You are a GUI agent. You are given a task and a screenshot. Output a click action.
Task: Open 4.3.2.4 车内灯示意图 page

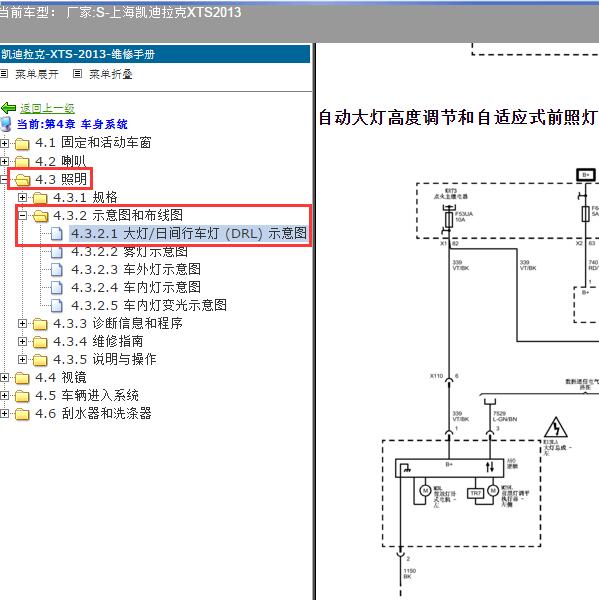coord(136,287)
